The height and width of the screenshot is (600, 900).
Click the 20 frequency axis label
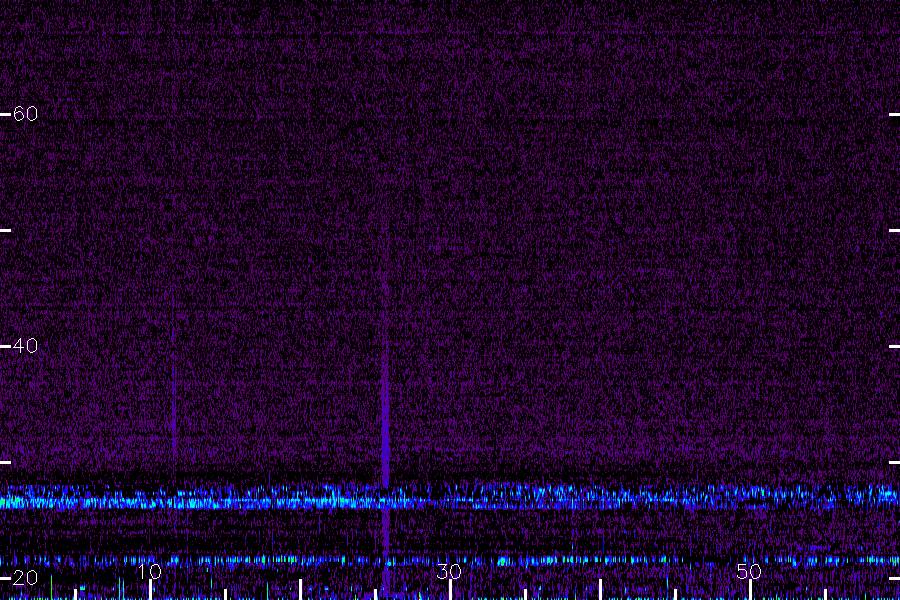tap(25, 578)
